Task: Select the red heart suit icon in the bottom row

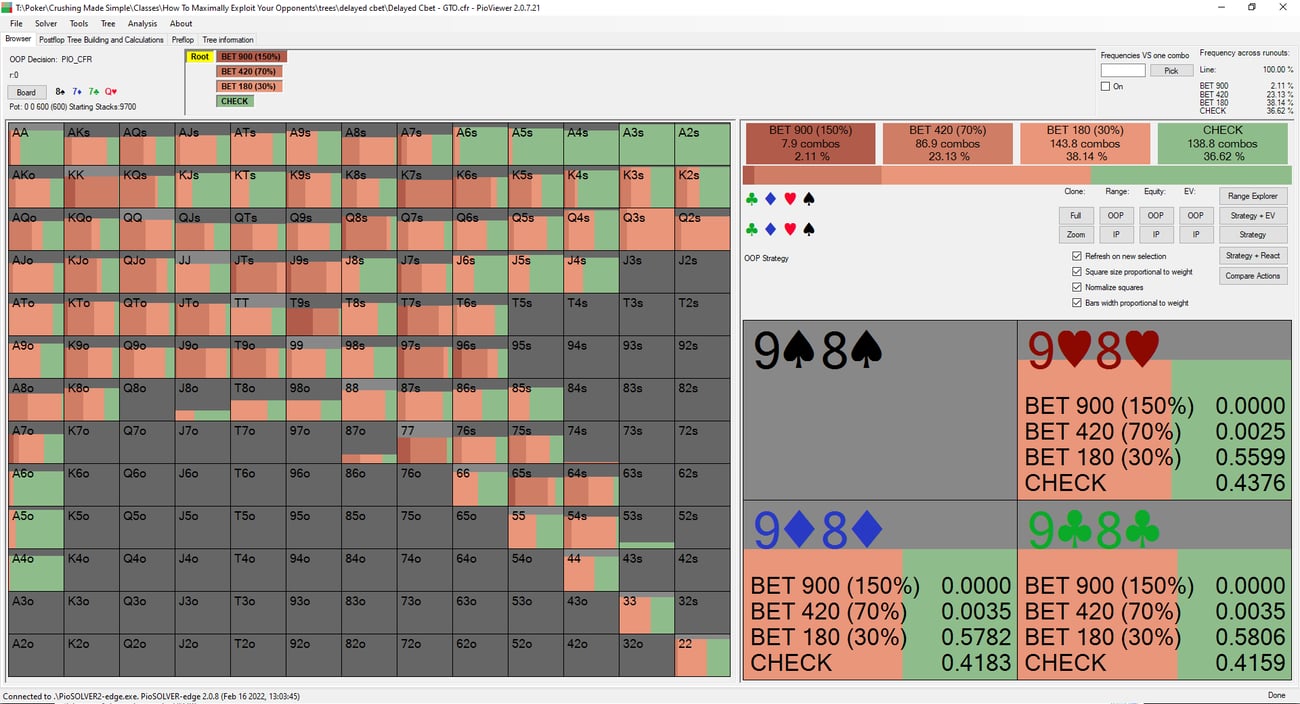Action: coord(790,229)
